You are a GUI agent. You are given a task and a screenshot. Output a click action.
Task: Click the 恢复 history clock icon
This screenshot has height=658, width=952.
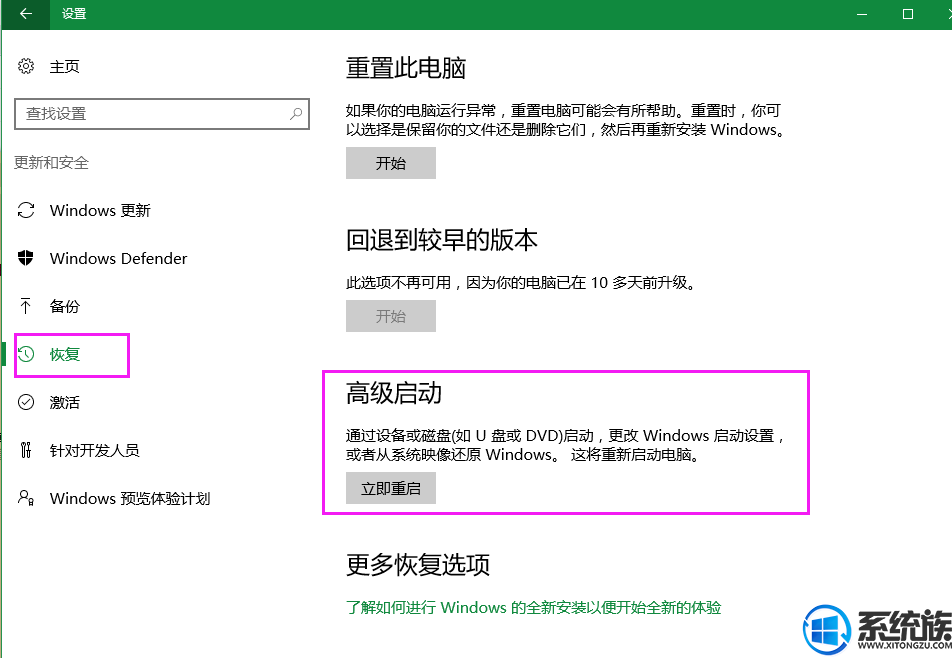click(x=26, y=354)
